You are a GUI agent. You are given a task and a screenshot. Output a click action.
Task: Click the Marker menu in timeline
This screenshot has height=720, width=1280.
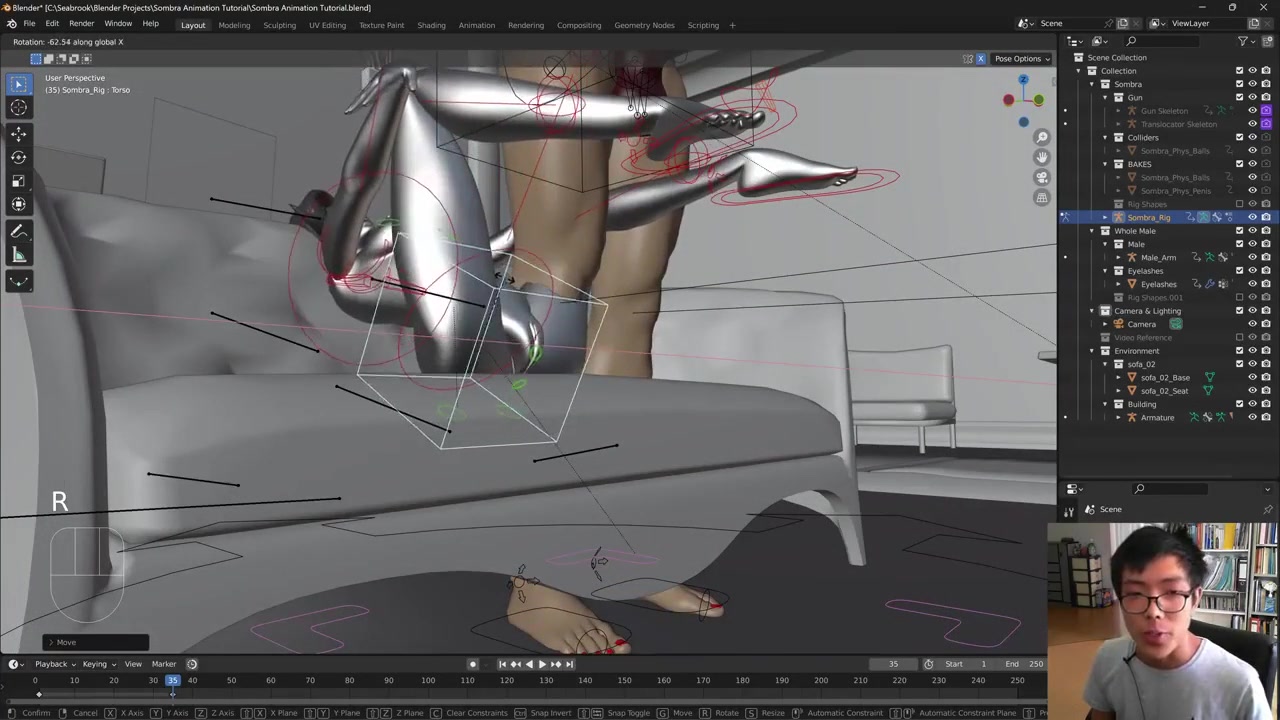tap(163, 664)
